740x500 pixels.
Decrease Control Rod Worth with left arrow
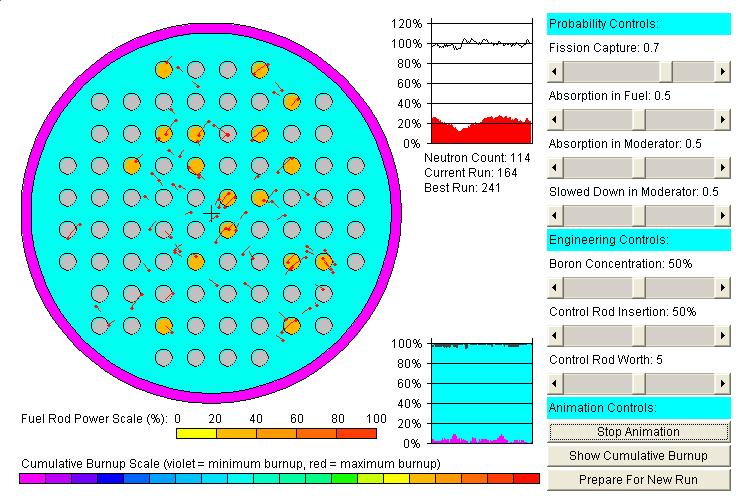coord(556,383)
